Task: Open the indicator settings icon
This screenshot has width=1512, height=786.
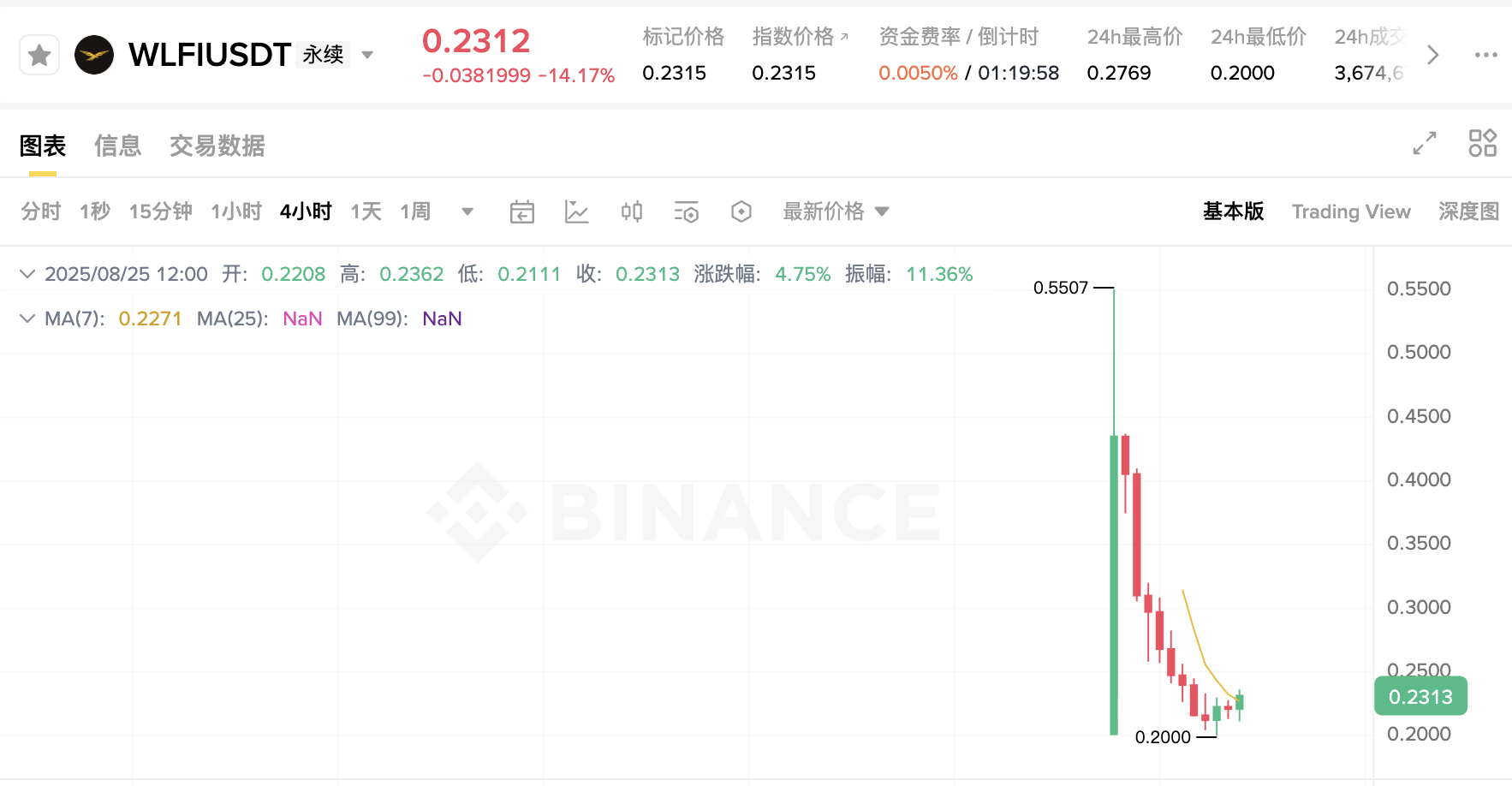Action: (687, 211)
